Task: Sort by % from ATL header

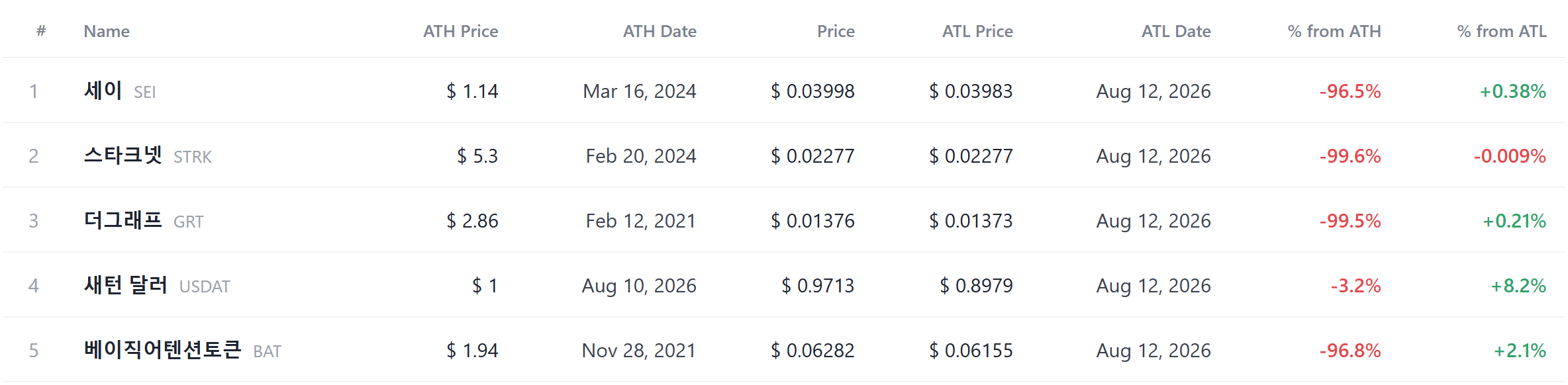Action: (1502, 31)
